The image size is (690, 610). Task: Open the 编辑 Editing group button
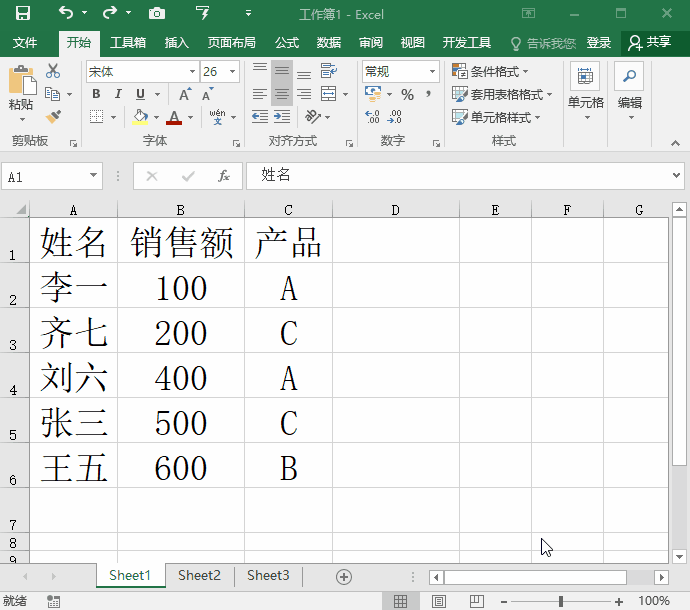tap(630, 91)
